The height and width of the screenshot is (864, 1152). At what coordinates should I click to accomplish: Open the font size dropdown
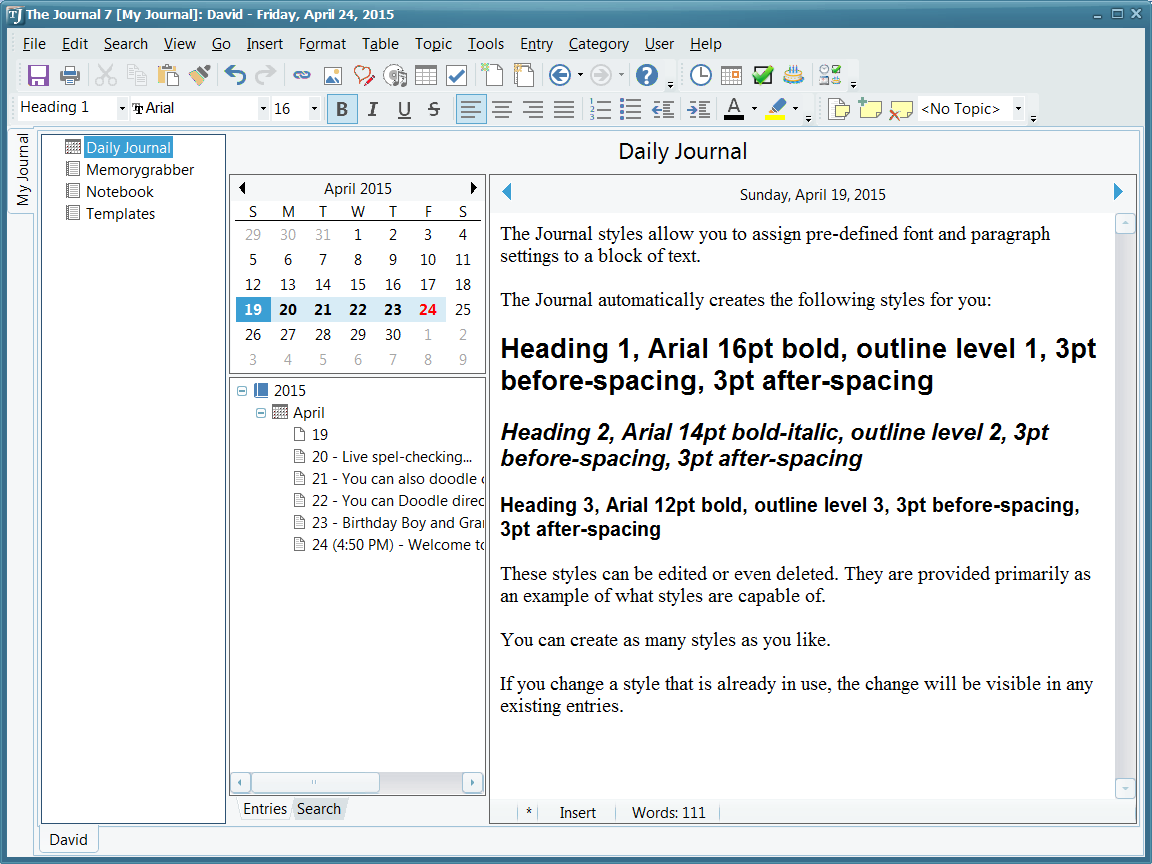[x=314, y=108]
